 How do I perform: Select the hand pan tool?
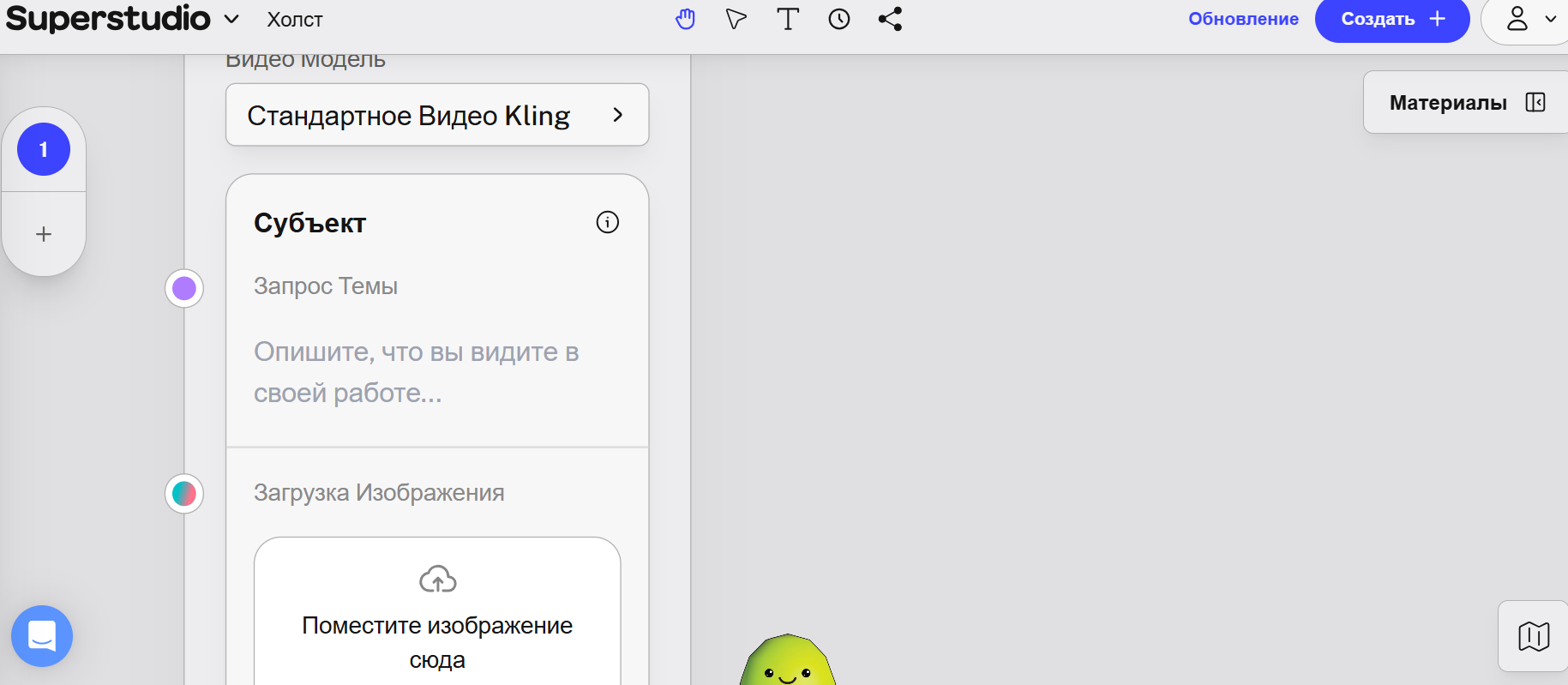click(685, 19)
